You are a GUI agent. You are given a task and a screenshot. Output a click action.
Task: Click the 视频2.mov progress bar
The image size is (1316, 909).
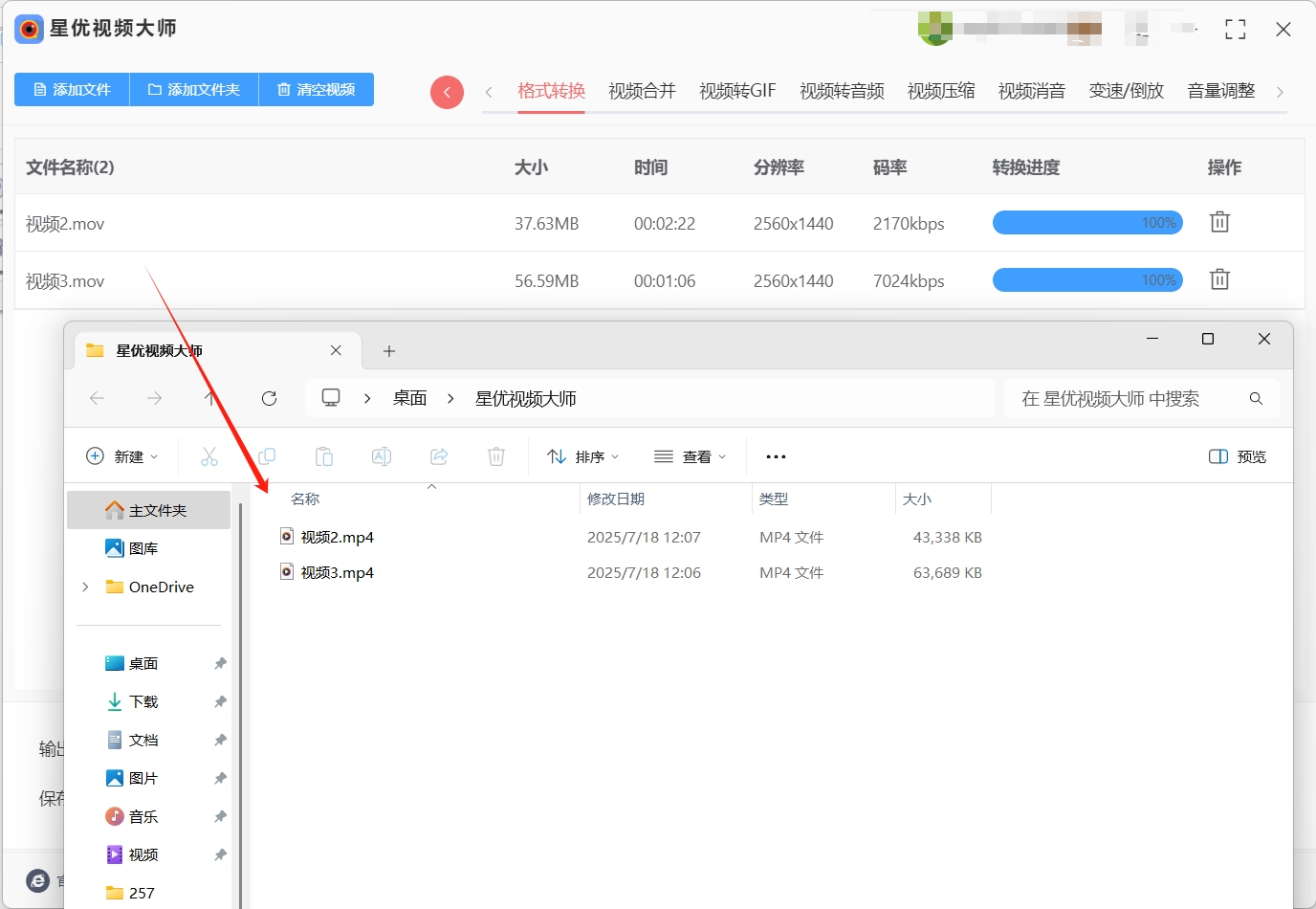pos(1087,223)
